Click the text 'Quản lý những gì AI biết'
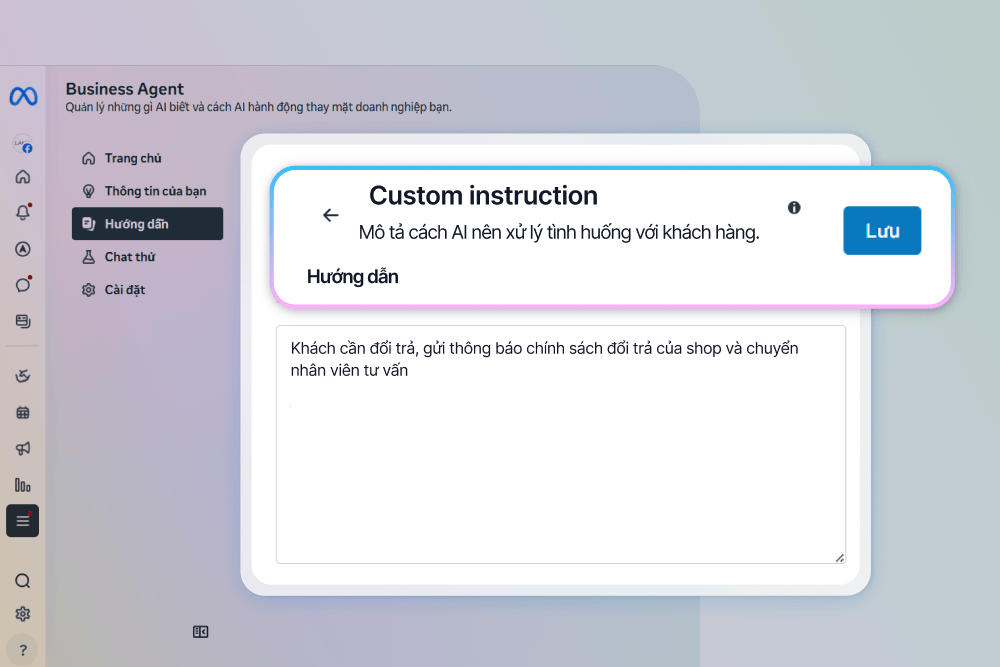The image size is (1000, 667). [128, 107]
